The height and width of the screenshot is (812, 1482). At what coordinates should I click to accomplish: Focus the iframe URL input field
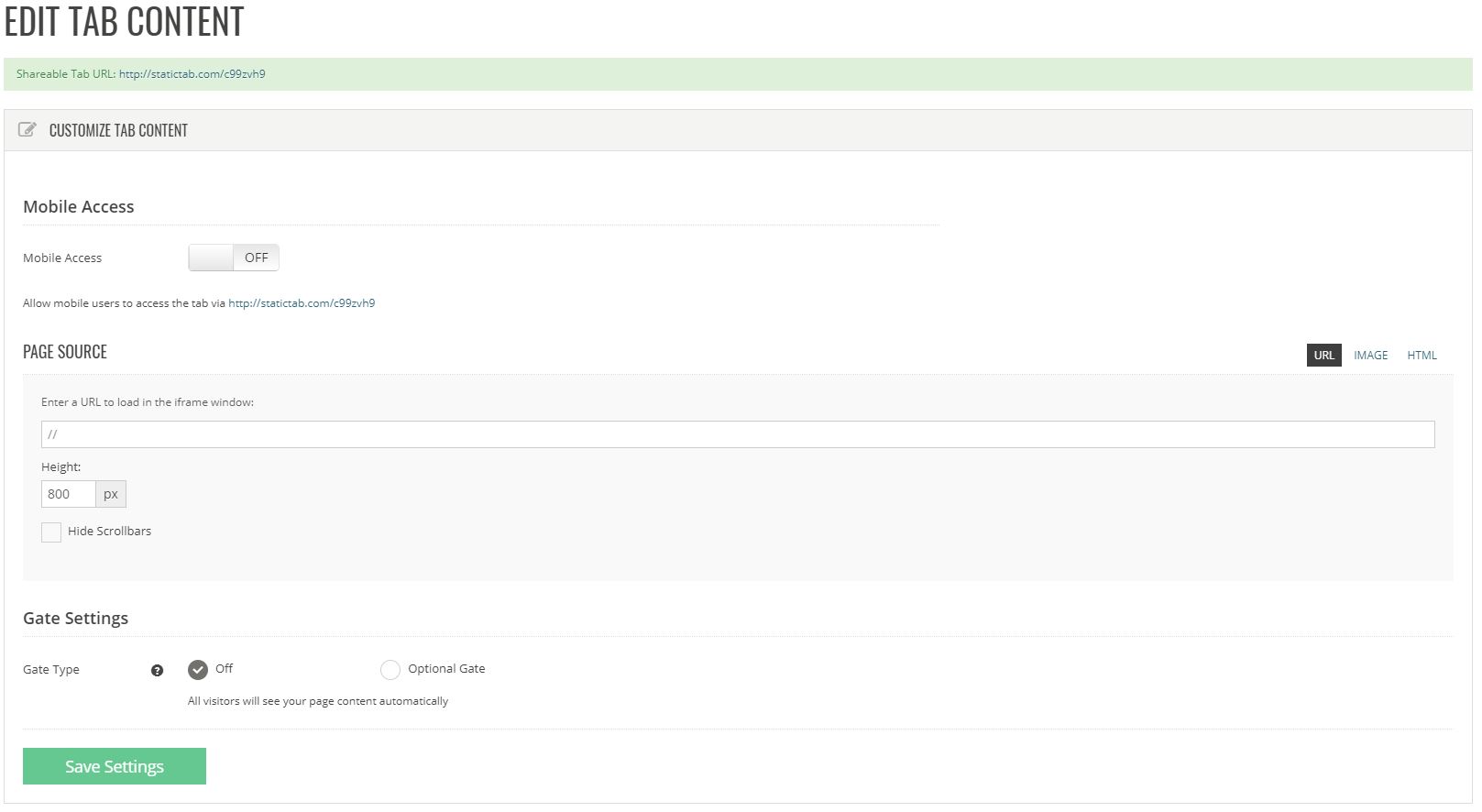coord(737,434)
